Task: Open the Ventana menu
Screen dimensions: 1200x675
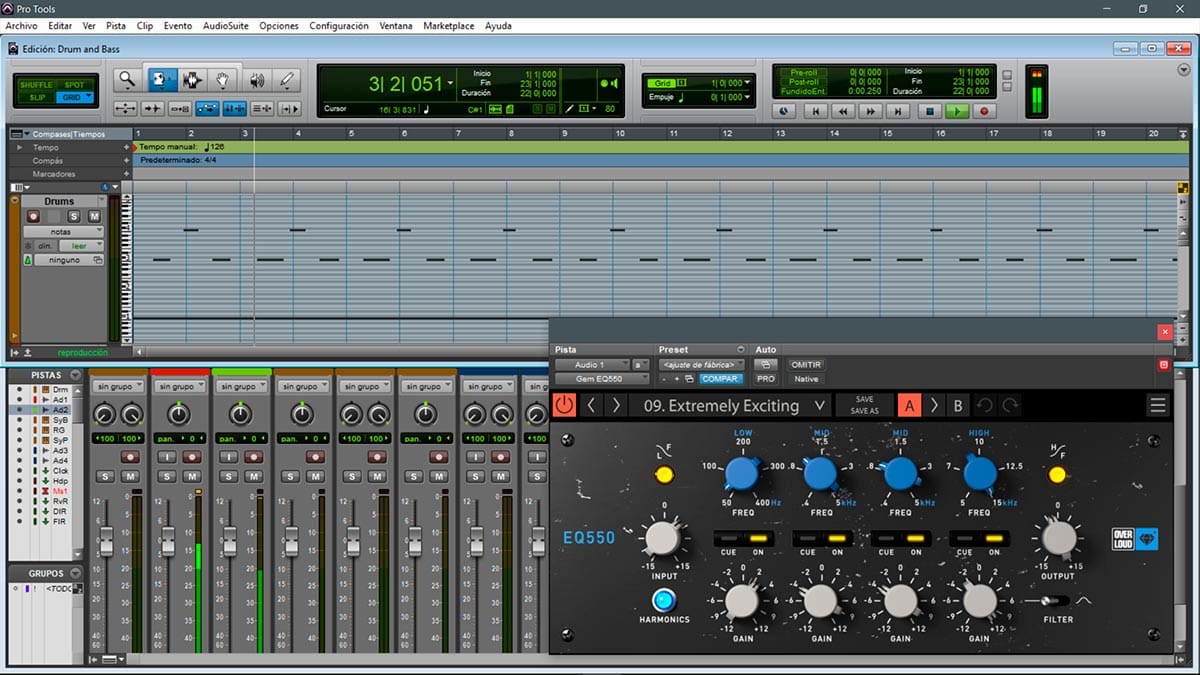Action: [396, 25]
